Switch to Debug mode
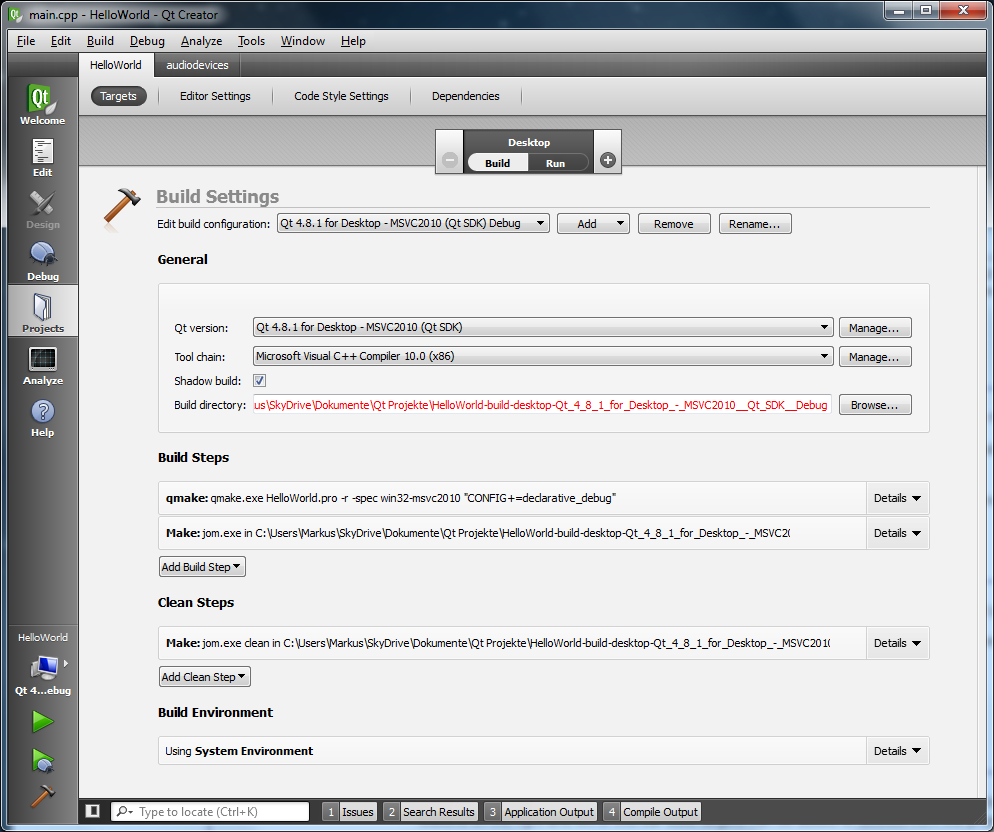 (x=42, y=261)
